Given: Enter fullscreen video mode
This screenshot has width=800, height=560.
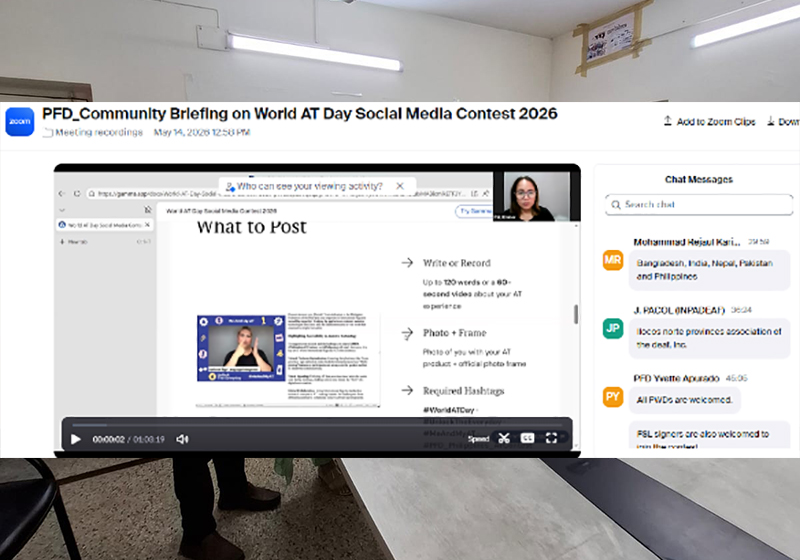Looking at the screenshot, I should (x=551, y=438).
